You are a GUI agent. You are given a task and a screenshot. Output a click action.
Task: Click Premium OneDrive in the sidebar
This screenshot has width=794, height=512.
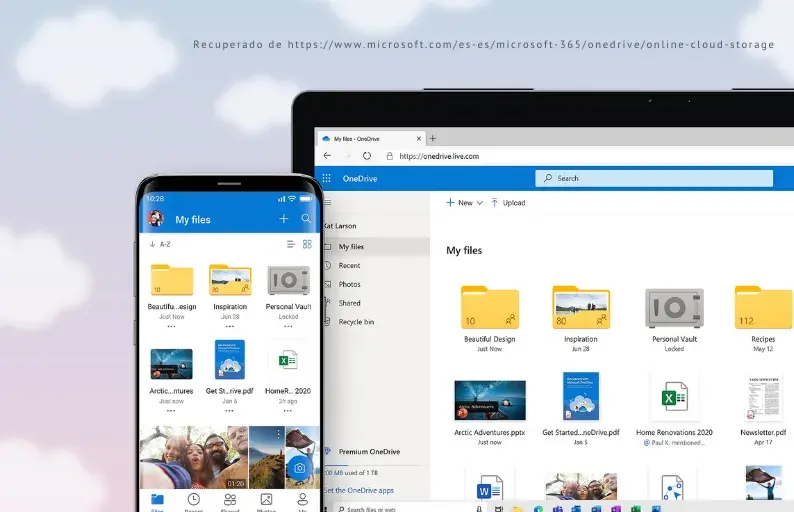[369, 451]
